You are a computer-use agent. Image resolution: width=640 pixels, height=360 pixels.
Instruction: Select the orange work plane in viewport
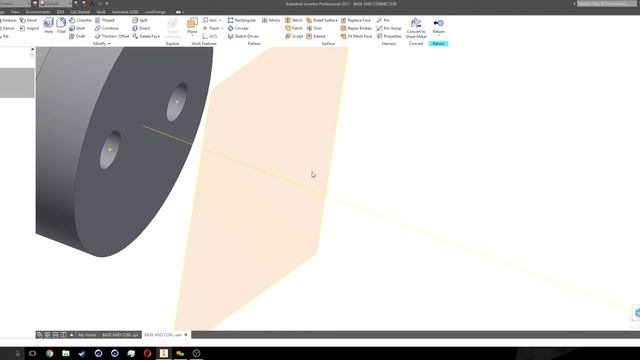[x=261, y=188]
